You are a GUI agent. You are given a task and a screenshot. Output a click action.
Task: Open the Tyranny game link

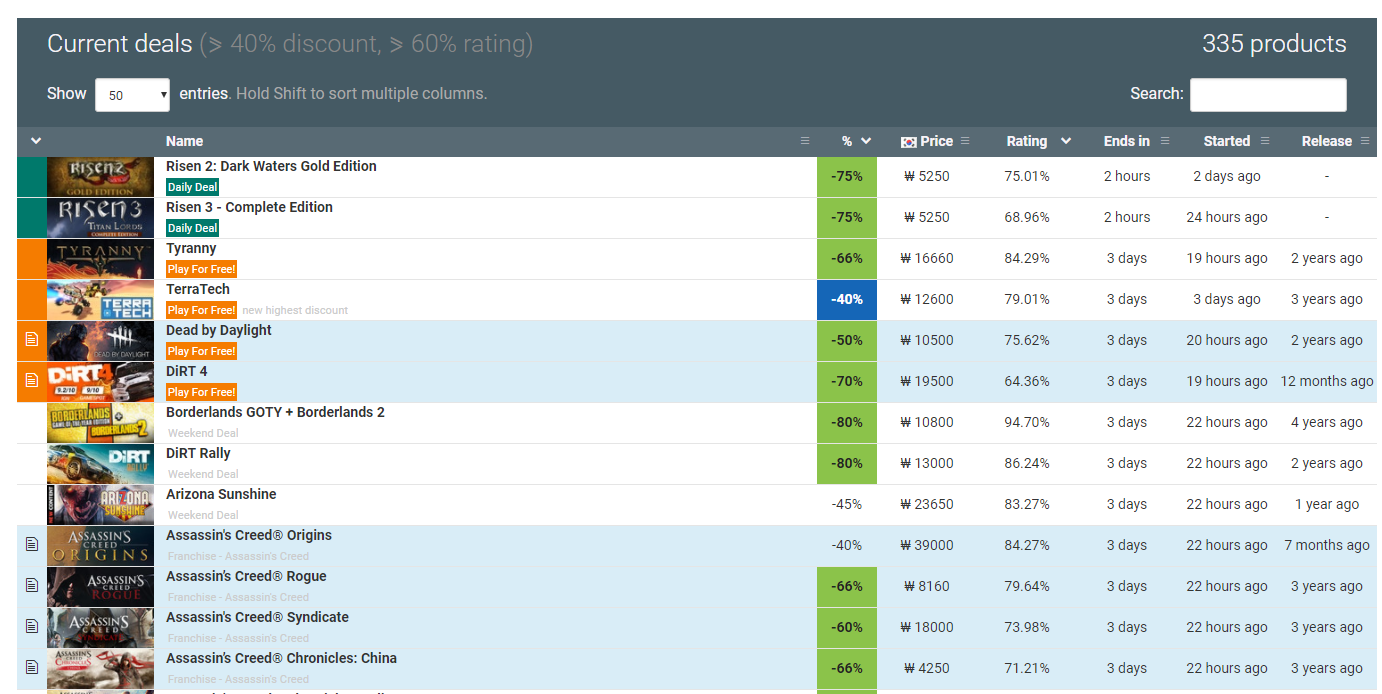191,248
